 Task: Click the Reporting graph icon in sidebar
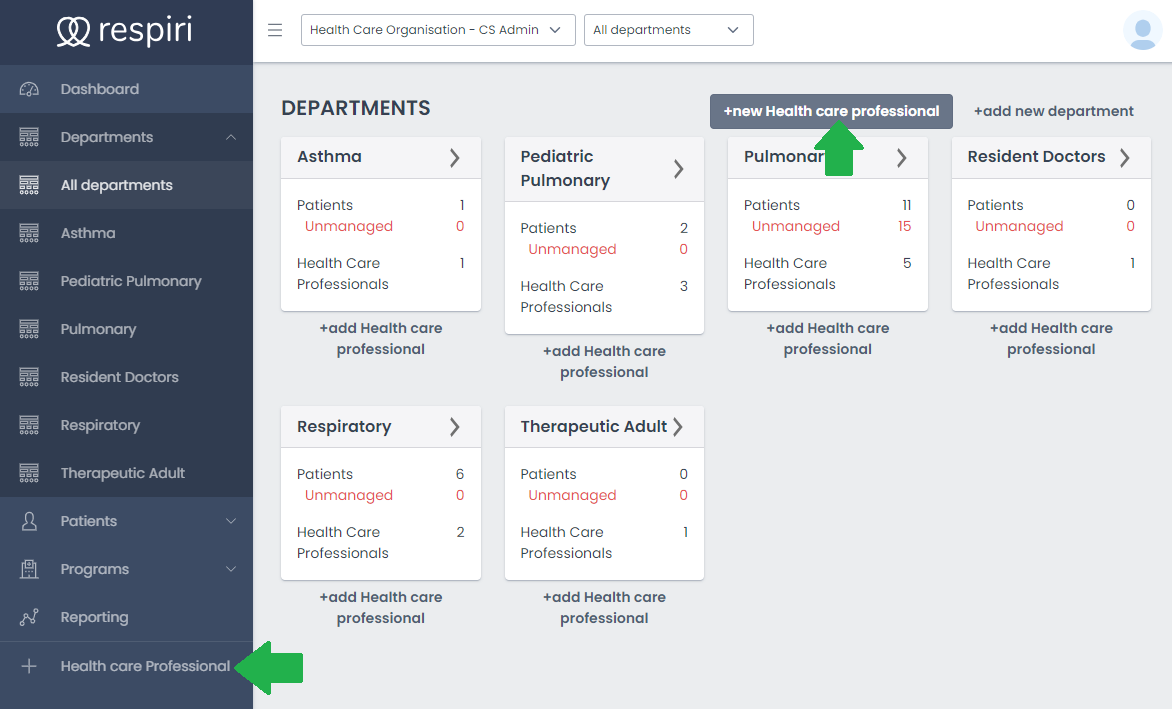[29, 617]
